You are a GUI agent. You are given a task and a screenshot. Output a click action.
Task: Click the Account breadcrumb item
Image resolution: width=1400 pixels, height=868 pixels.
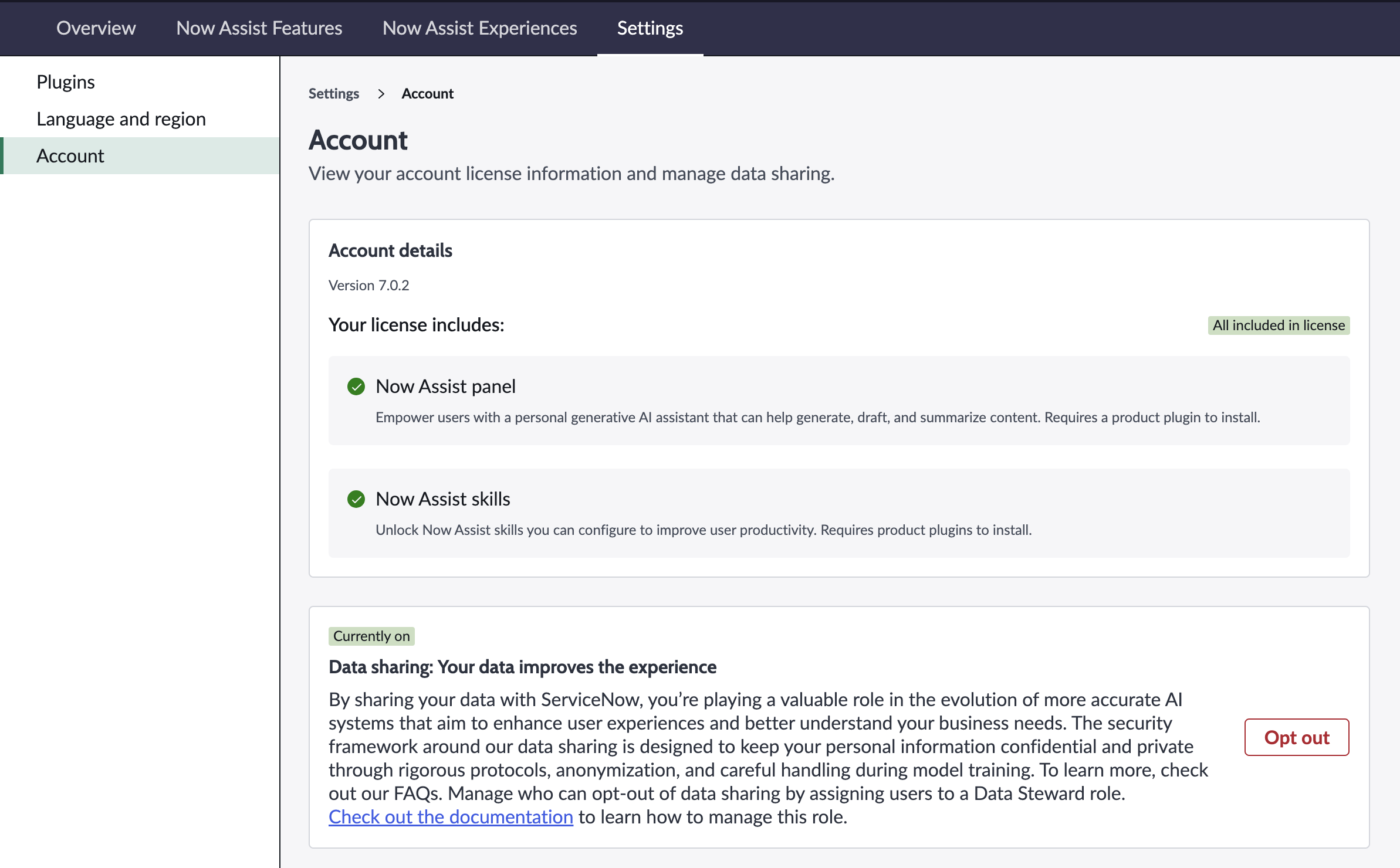pyautogui.click(x=427, y=94)
